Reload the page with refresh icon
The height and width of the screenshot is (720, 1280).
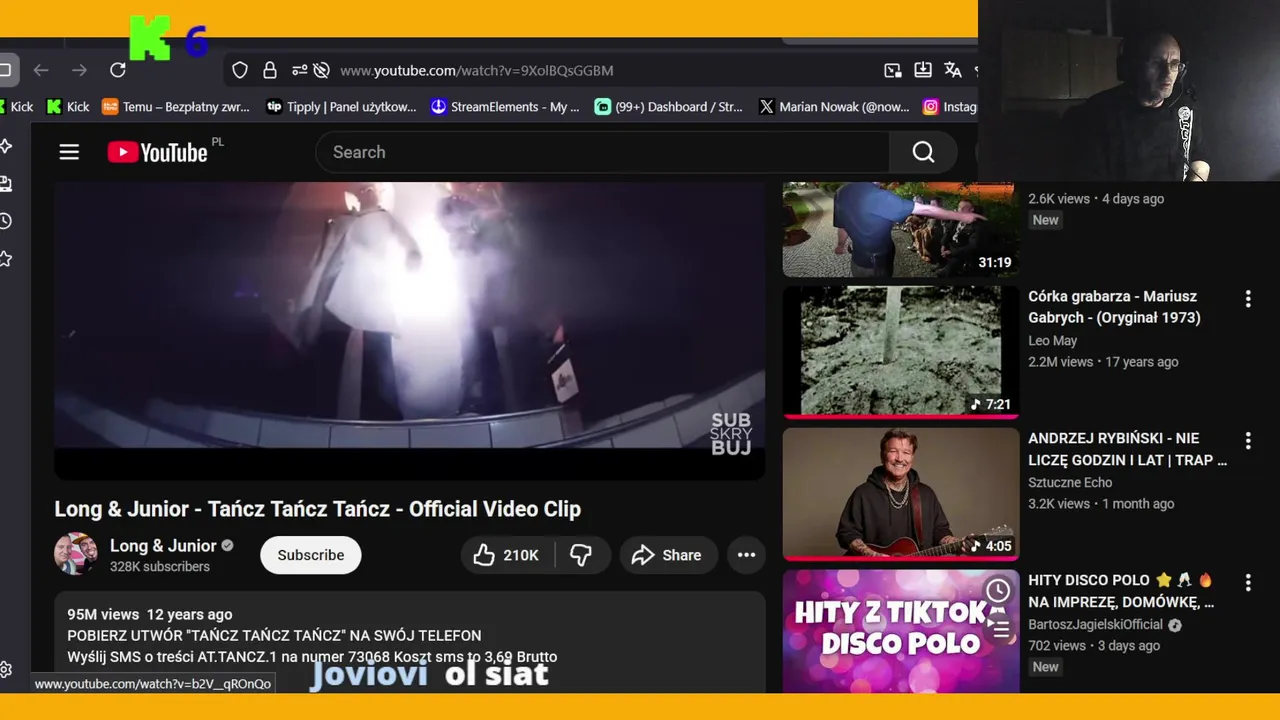pyautogui.click(x=118, y=70)
